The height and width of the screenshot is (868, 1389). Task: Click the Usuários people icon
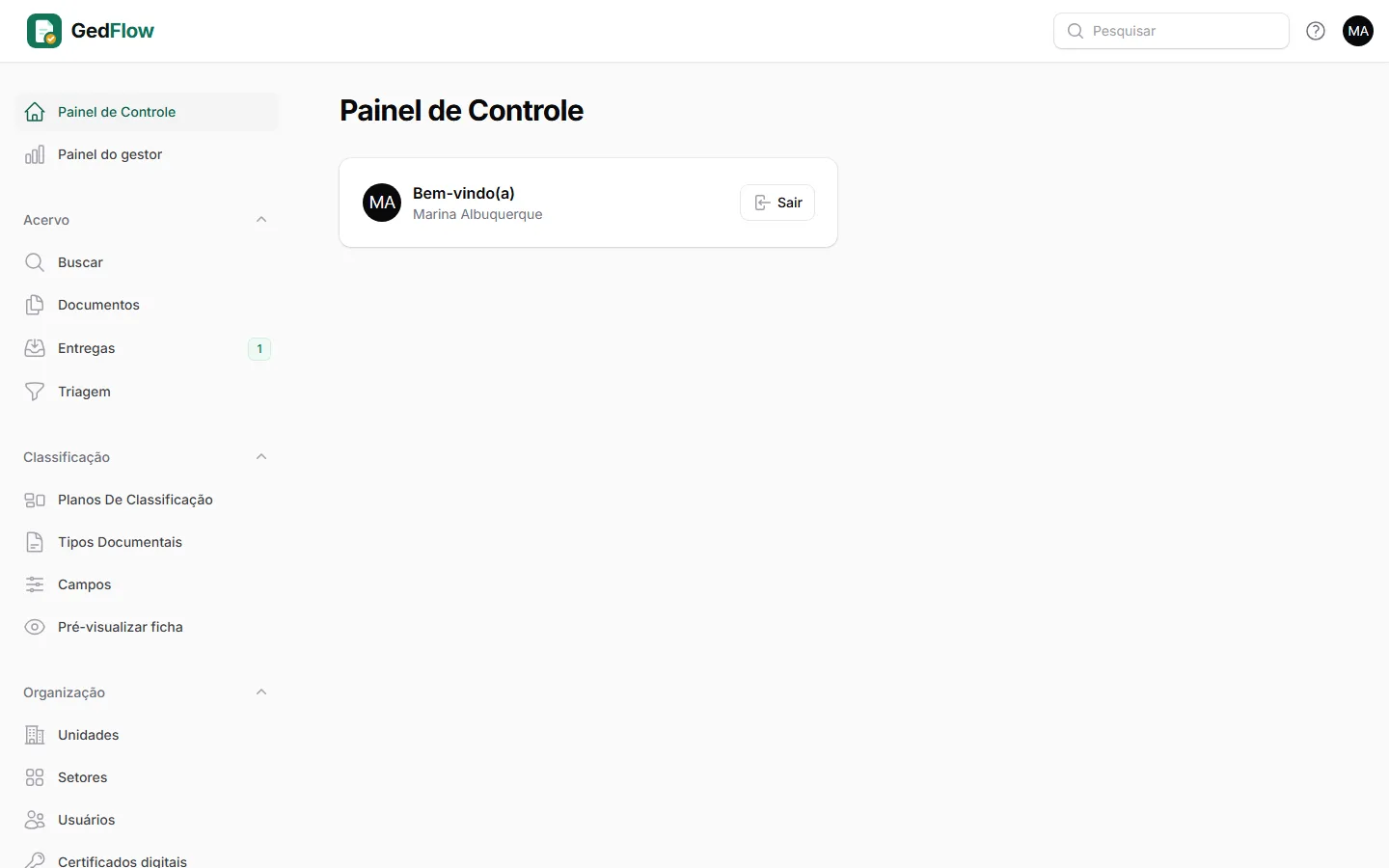coord(35,820)
